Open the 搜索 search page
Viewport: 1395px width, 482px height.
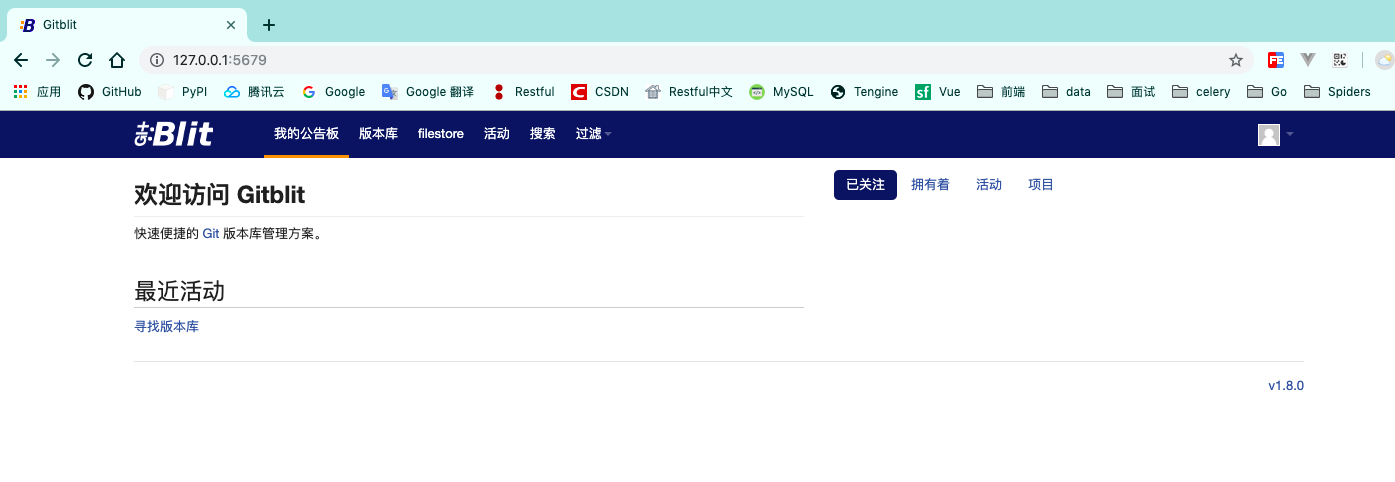543,134
